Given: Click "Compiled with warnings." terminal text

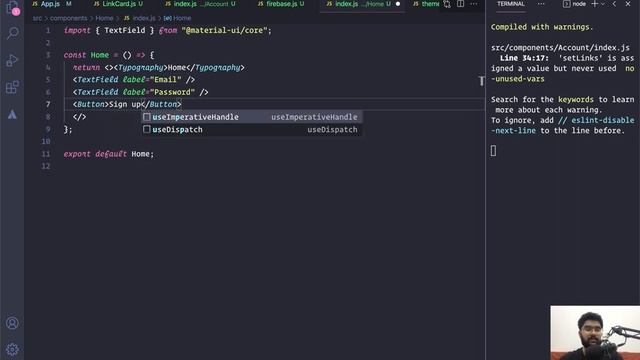Looking at the screenshot, I should (x=542, y=27).
